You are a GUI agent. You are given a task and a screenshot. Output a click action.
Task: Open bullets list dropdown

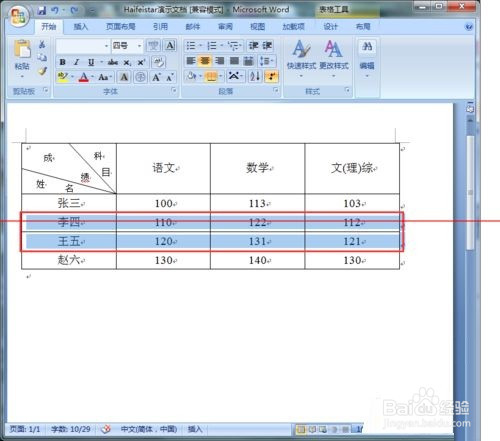(201, 45)
